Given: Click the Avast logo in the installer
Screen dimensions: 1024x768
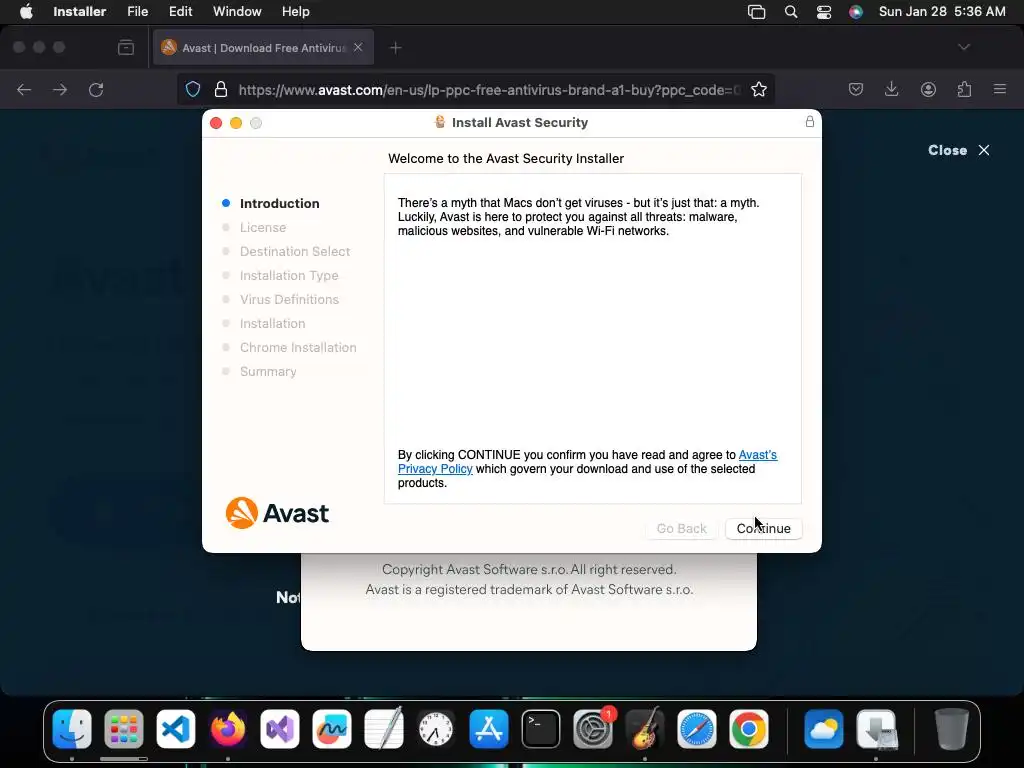Looking at the screenshot, I should (x=277, y=513).
